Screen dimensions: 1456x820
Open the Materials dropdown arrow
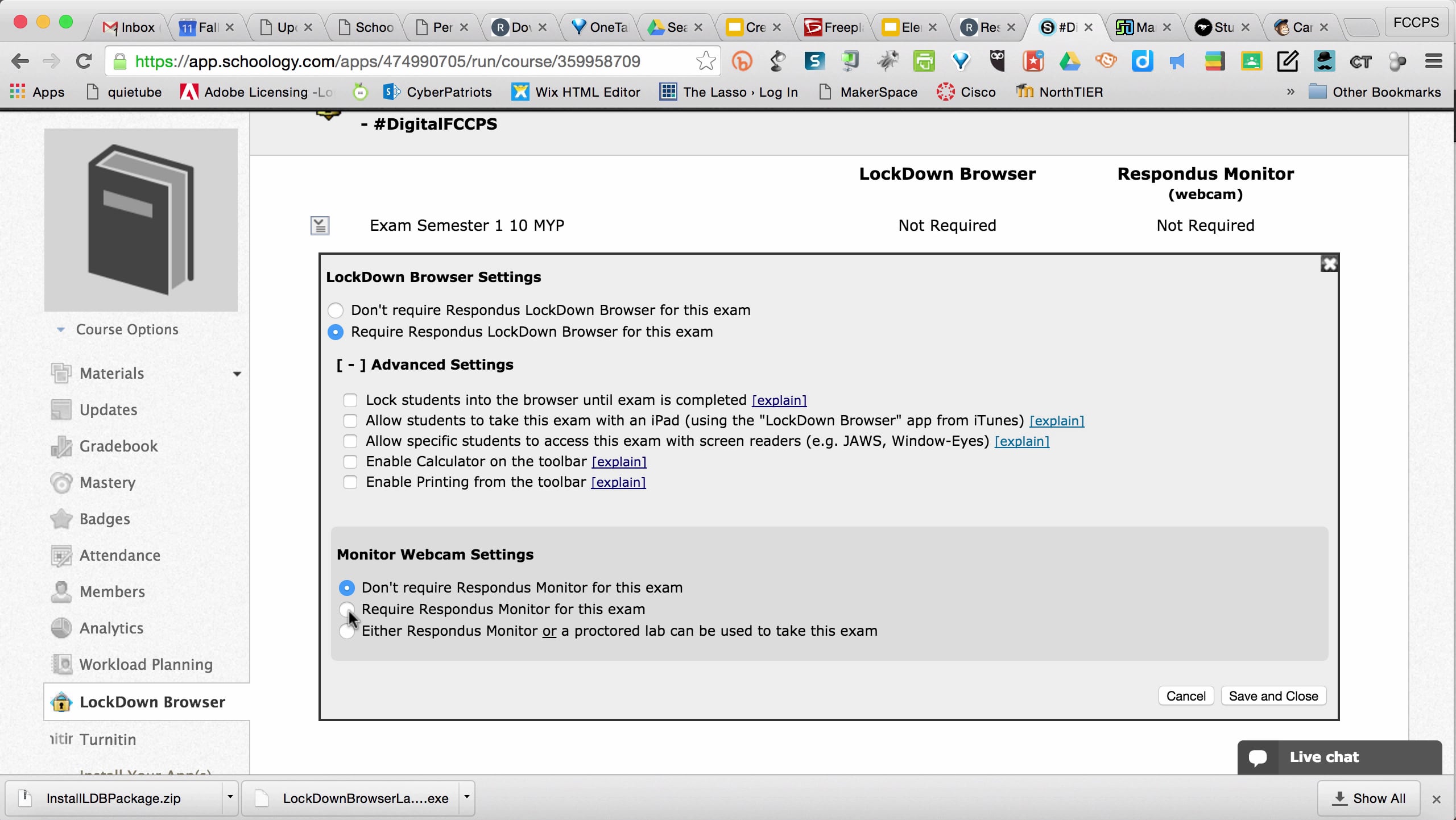[x=237, y=374]
